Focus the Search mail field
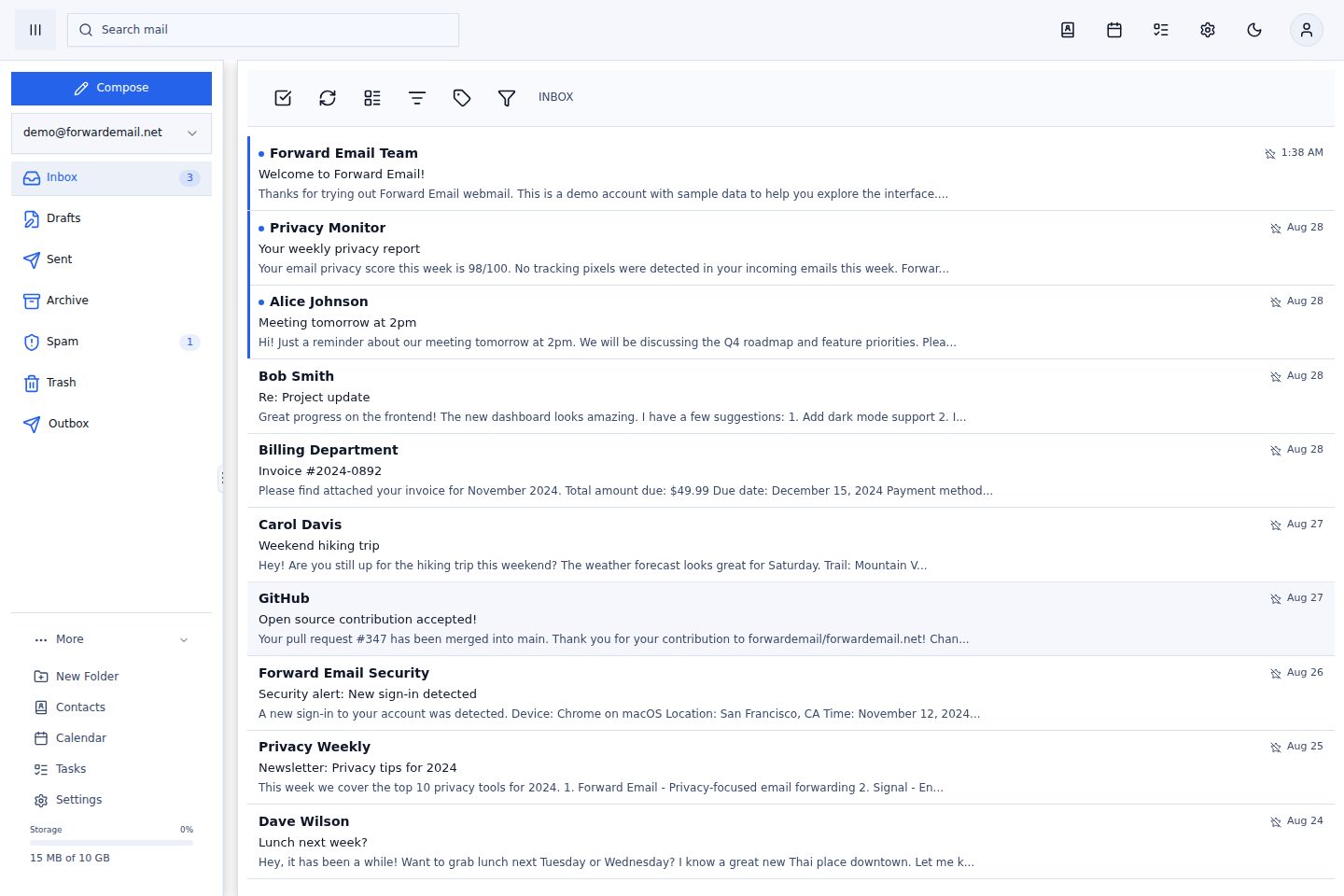 (263, 30)
